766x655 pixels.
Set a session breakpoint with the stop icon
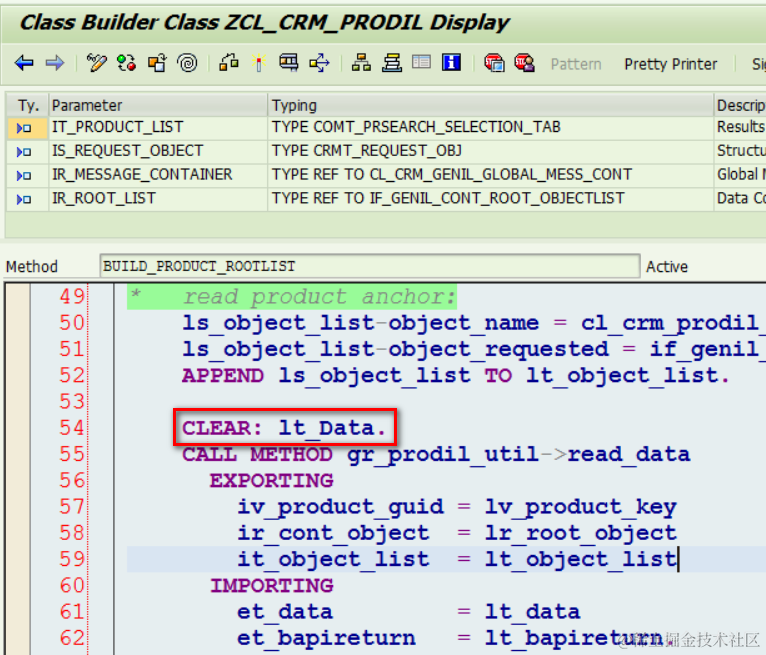pyautogui.click(x=494, y=63)
